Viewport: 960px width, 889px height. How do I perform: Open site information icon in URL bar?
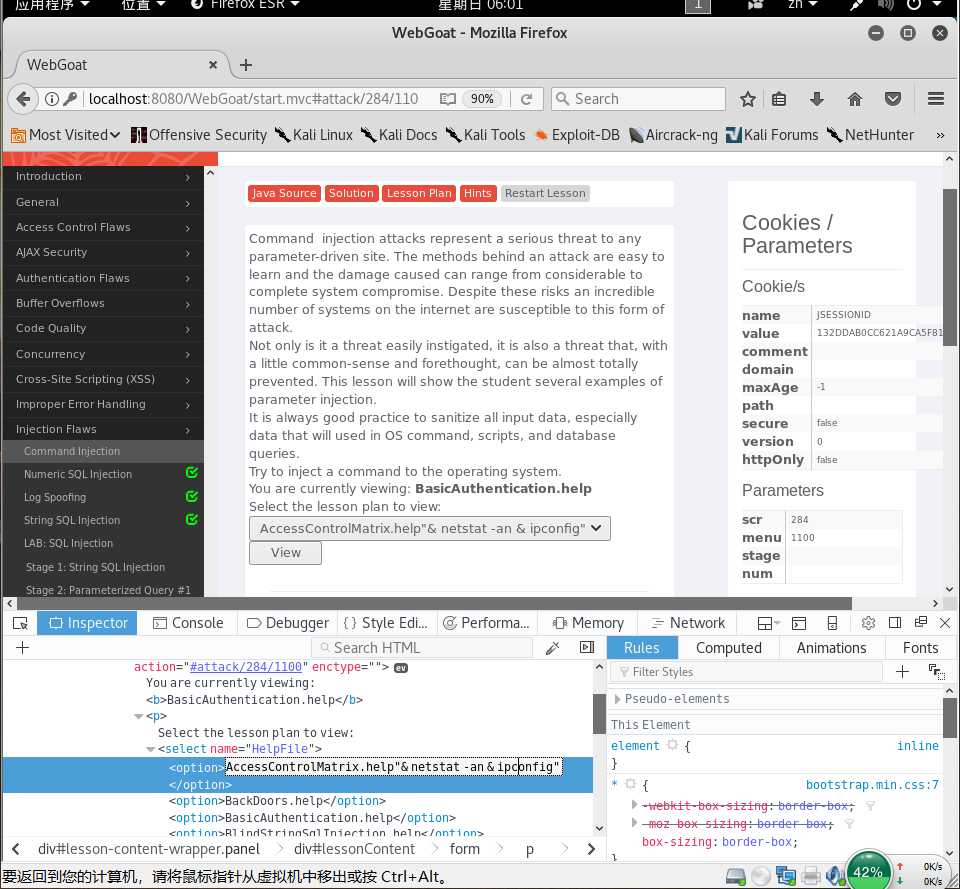52,99
